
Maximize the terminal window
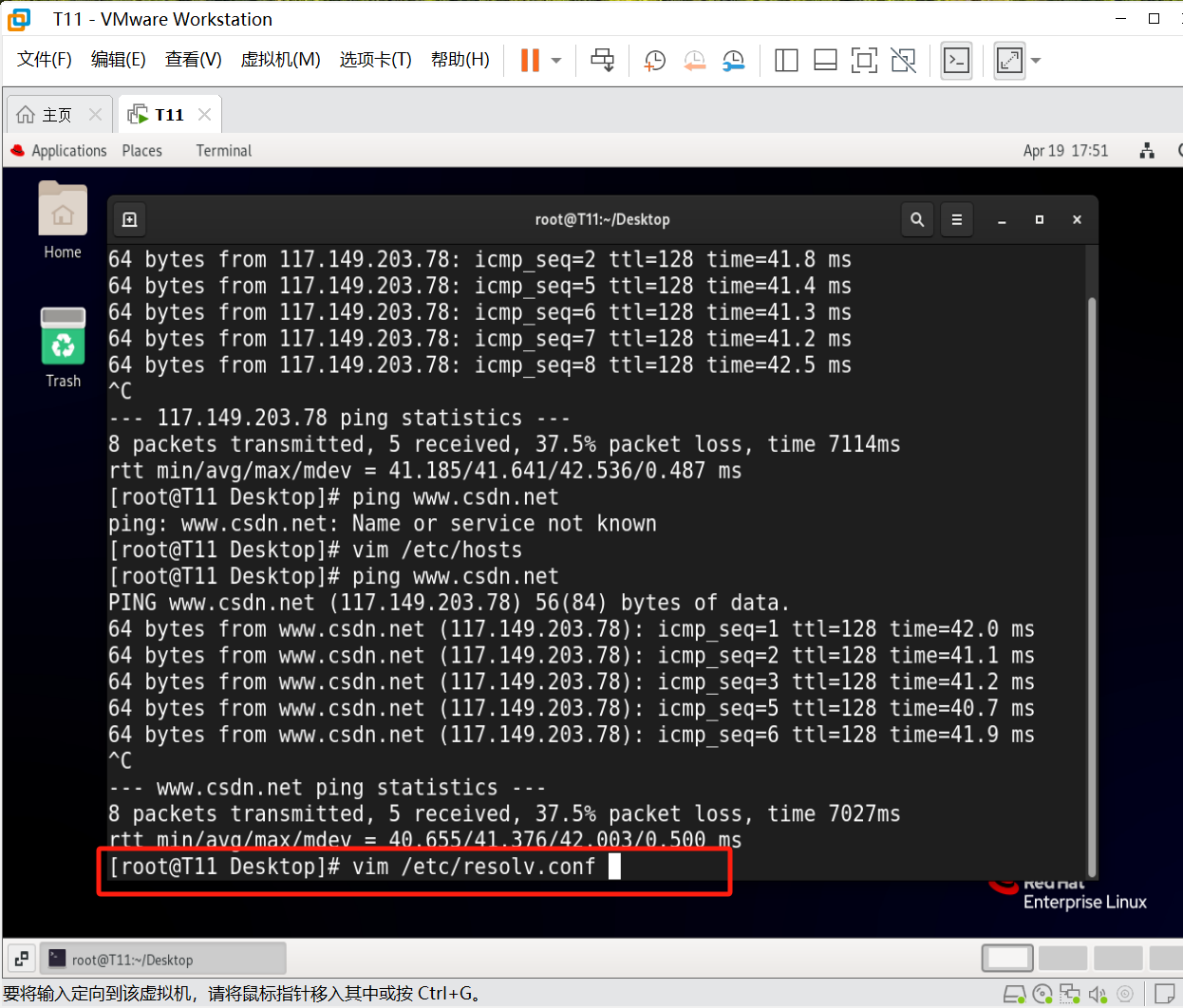1040,220
